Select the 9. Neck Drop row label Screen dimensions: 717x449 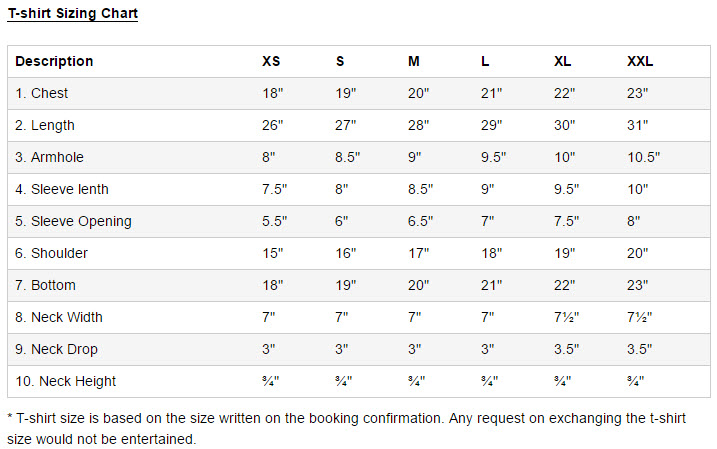point(56,349)
